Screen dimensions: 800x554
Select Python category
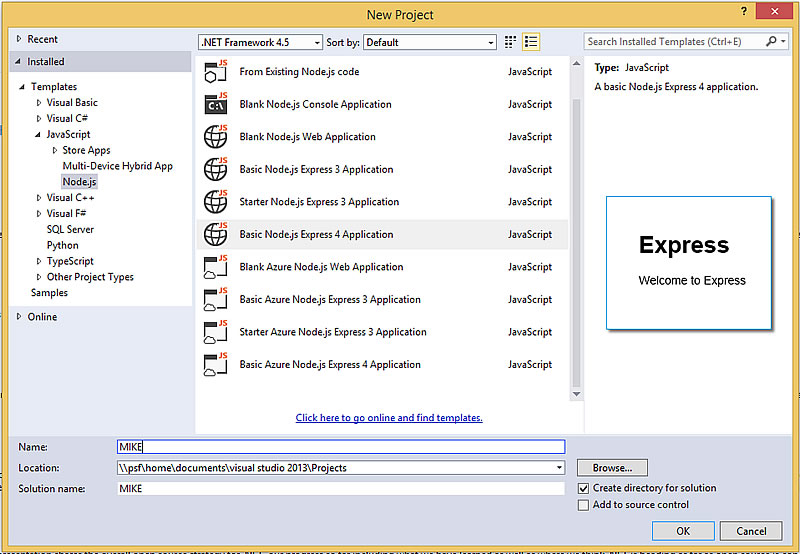point(63,245)
